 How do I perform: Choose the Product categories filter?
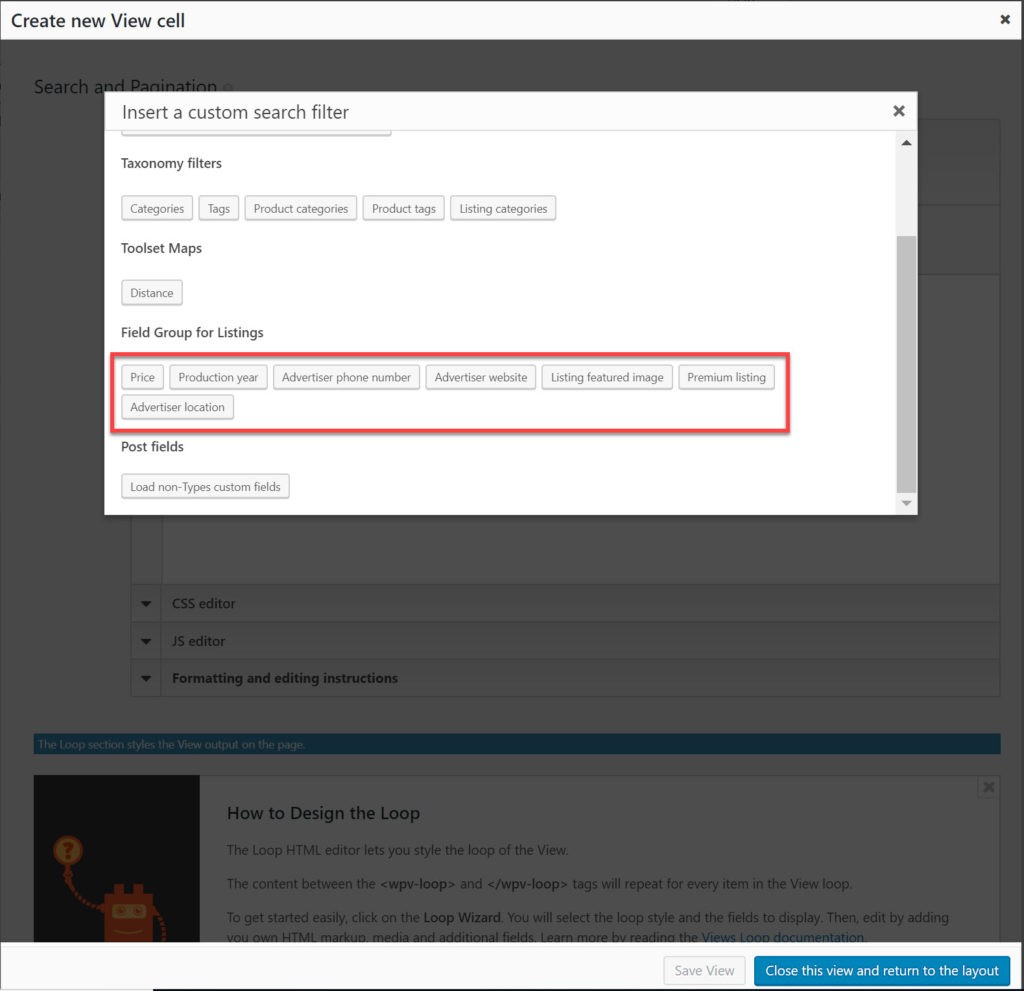point(300,208)
